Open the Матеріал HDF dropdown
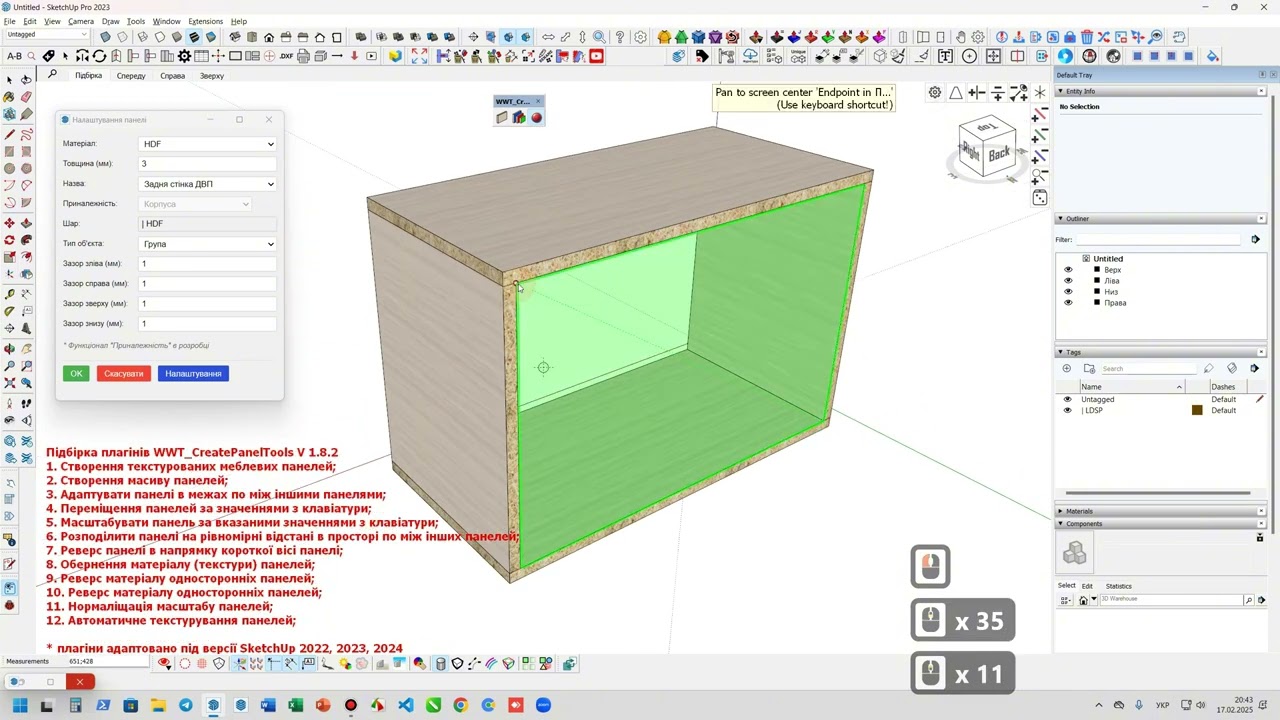This screenshot has width=1280, height=720. (x=207, y=144)
